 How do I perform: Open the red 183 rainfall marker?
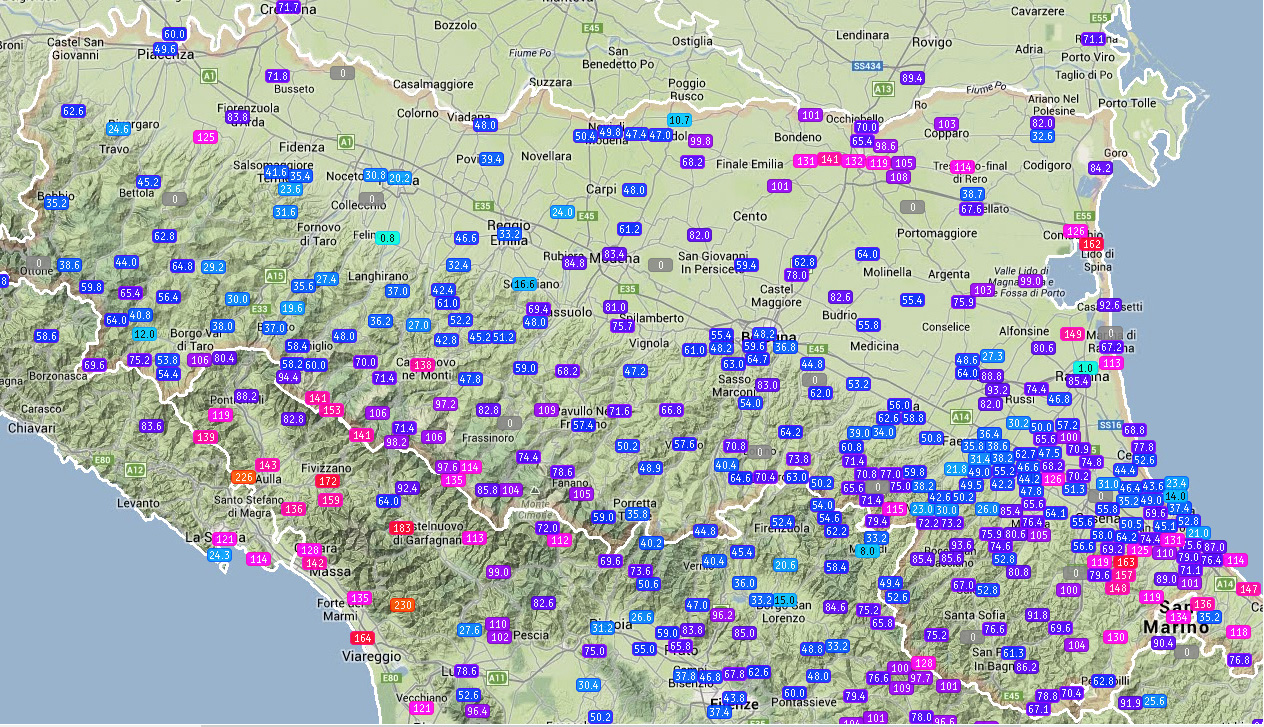[x=403, y=528]
